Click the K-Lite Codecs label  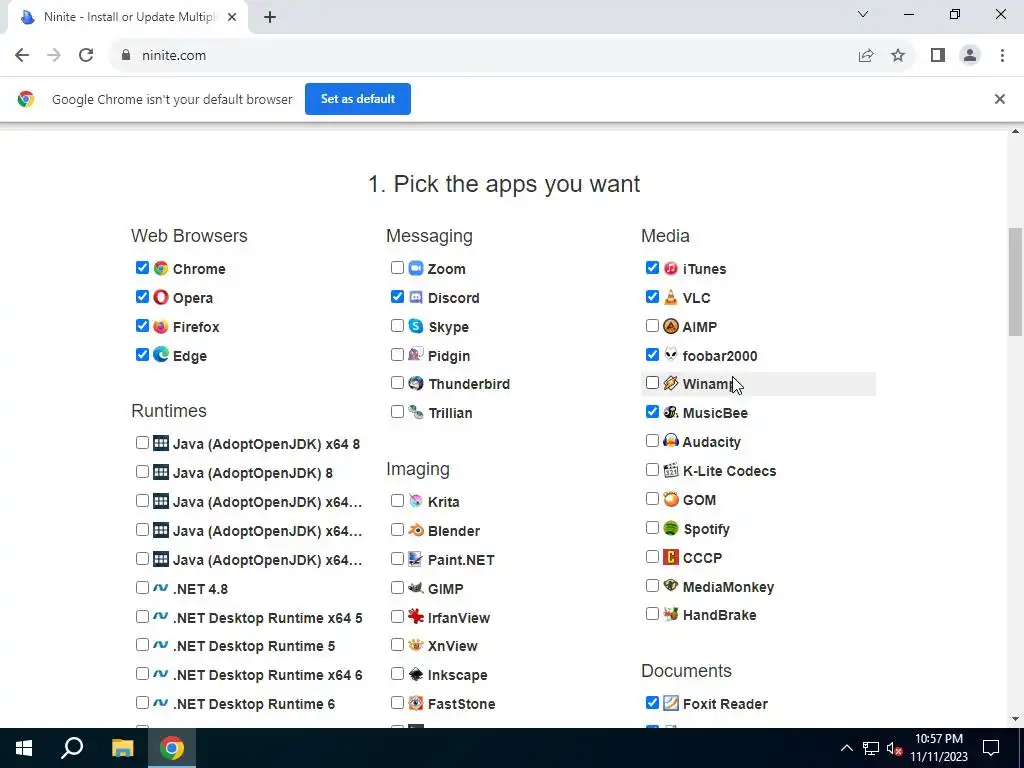pos(729,471)
